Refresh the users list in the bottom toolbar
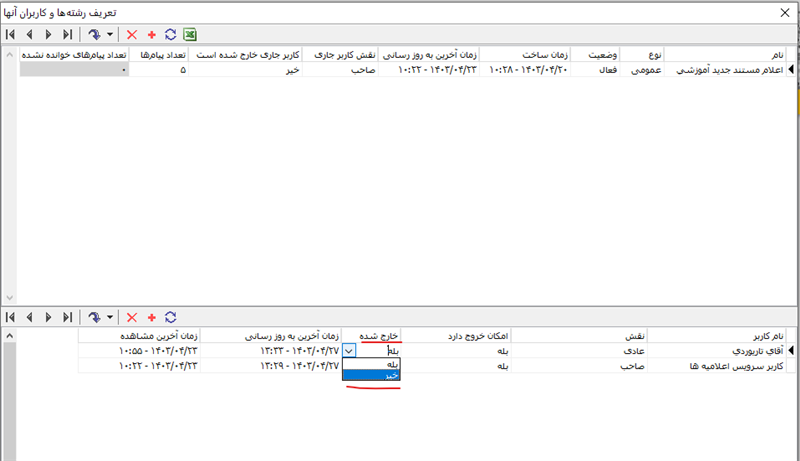The height and width of the screenshot is (461, 800). (x=170, y=316)
